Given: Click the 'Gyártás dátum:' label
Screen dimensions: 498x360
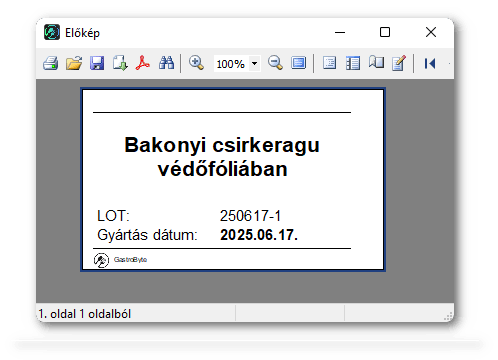Looking at the screenshot, I should tap(147, 235).
